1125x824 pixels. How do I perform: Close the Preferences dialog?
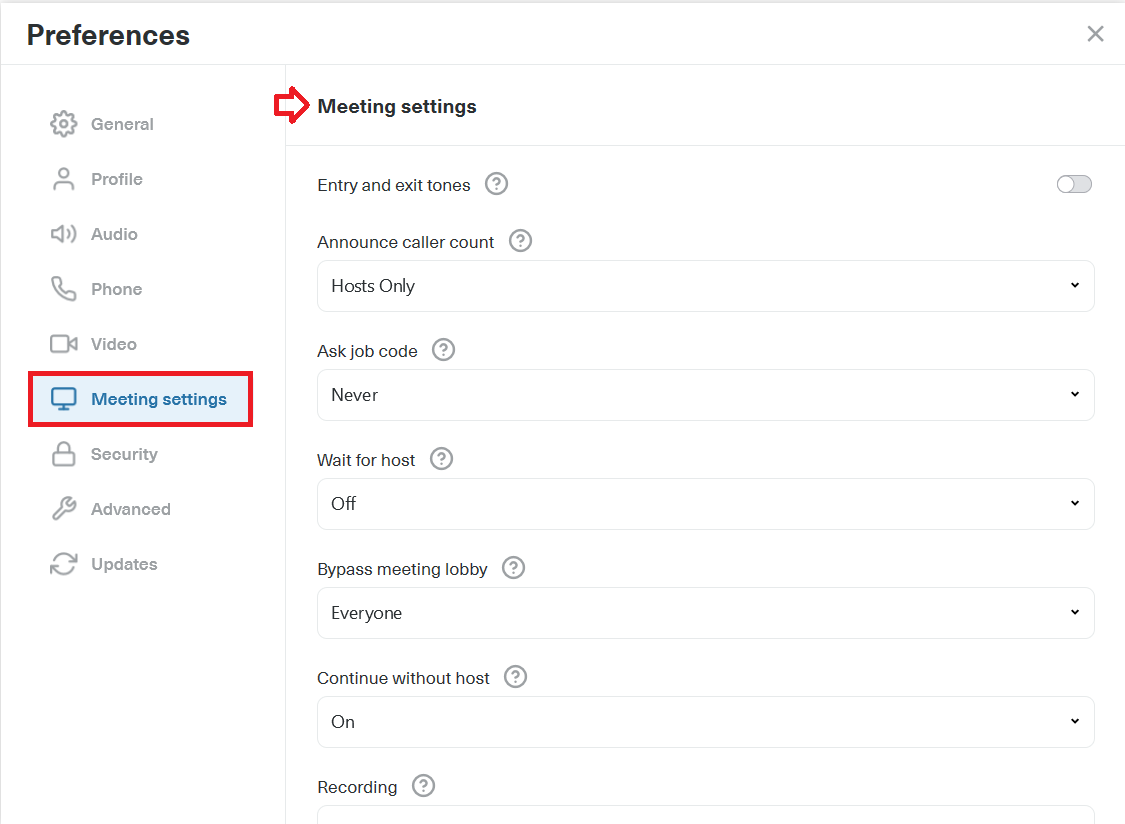tap(1095, 33)
